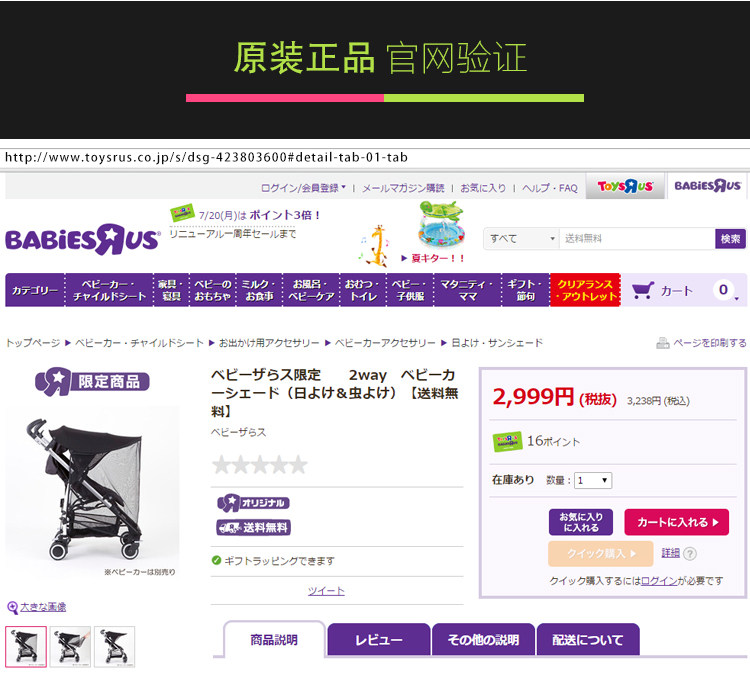
Task: Click the turtle pool banner image
Action: [441, 224]
